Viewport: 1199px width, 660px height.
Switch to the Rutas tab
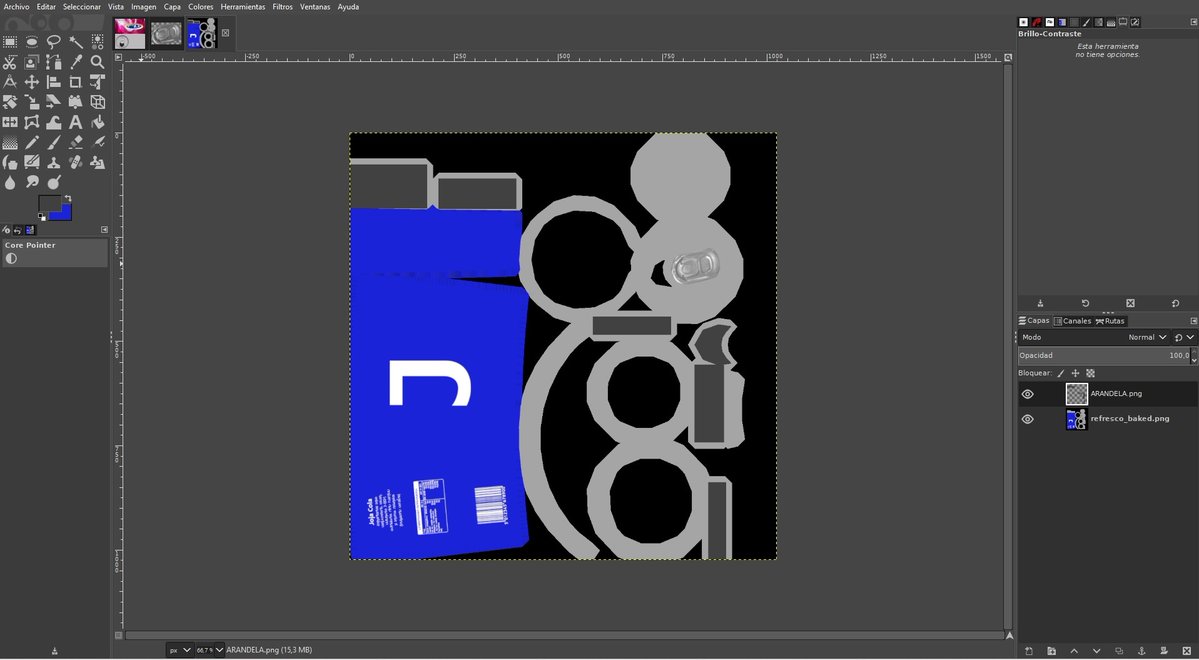click(x=1110, y=321)
